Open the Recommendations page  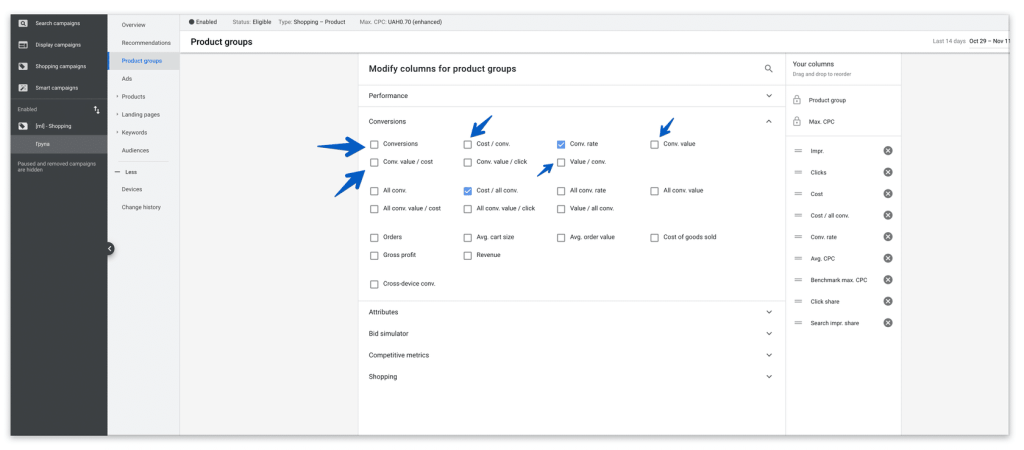[x=145, y=43]
